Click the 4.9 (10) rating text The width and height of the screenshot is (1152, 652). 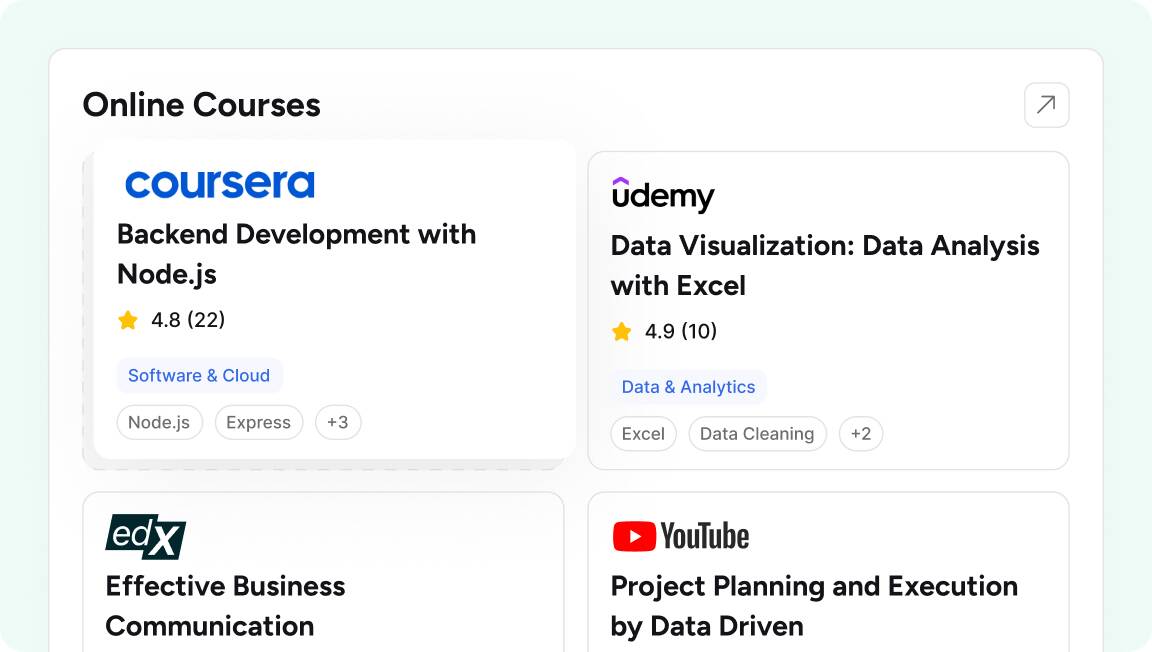pos(681,332)
